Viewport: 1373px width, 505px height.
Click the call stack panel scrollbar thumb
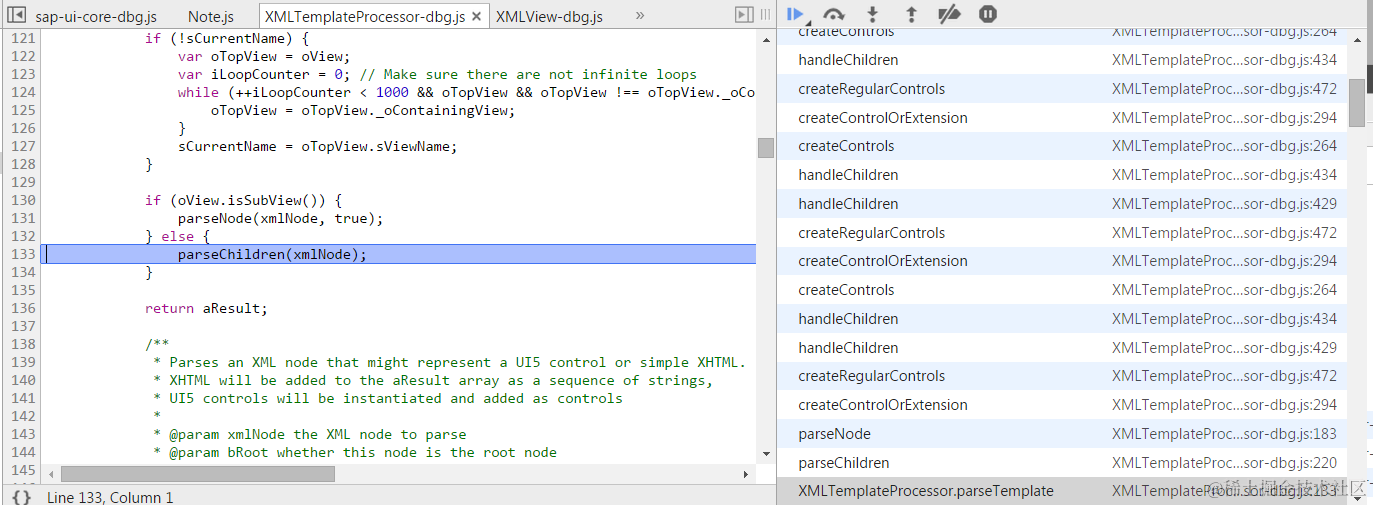[x=1356, y=103]
